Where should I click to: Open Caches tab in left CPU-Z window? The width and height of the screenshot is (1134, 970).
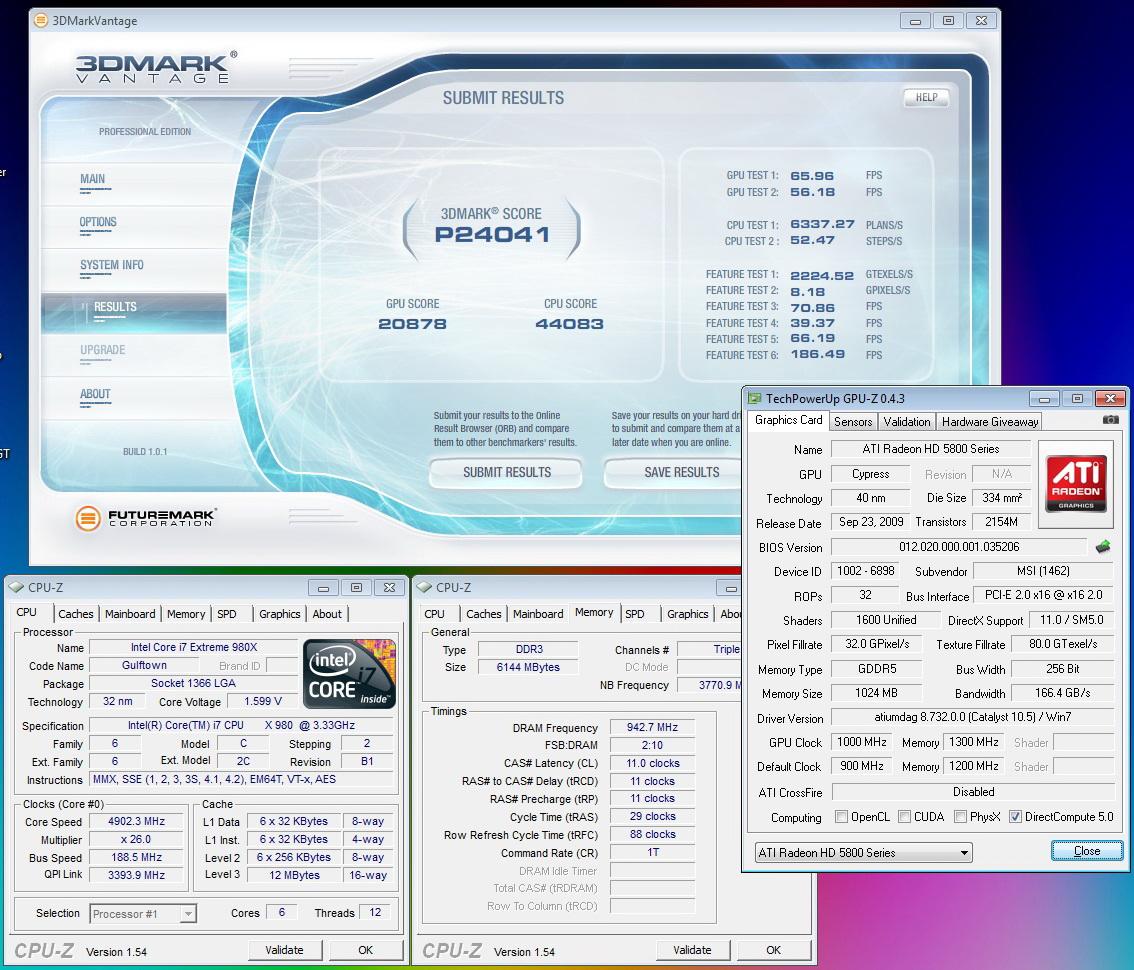pyautogui.click(x=75, y=614)
